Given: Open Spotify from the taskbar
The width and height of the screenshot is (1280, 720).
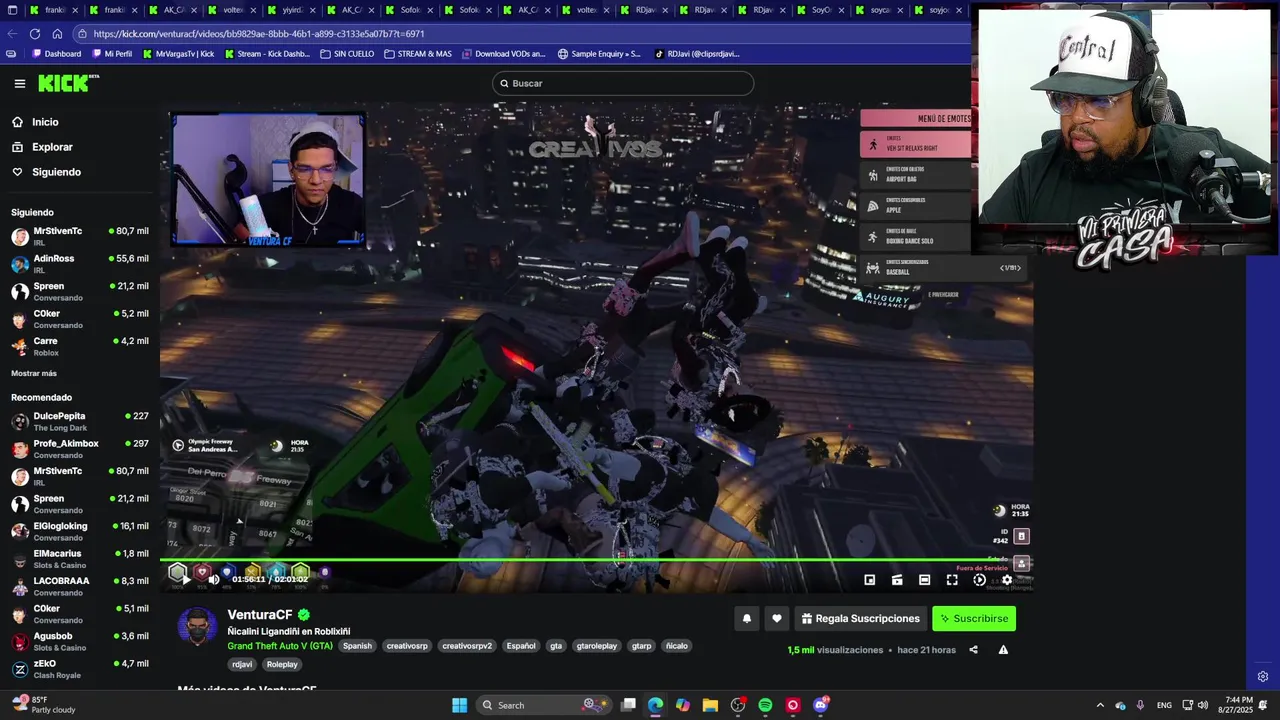Looking at the screenshot, I should pyautogui.click(x=765, y=705).
